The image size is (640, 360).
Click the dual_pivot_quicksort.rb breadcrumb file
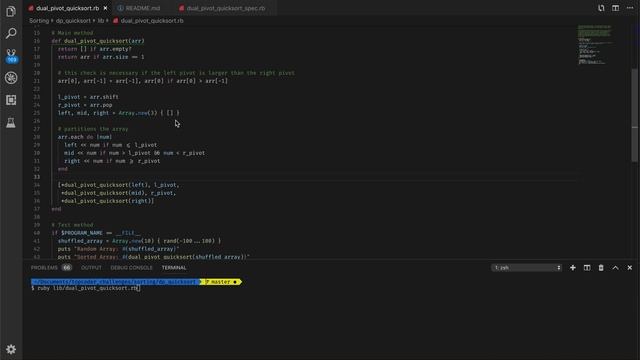[x=152, y=20]
